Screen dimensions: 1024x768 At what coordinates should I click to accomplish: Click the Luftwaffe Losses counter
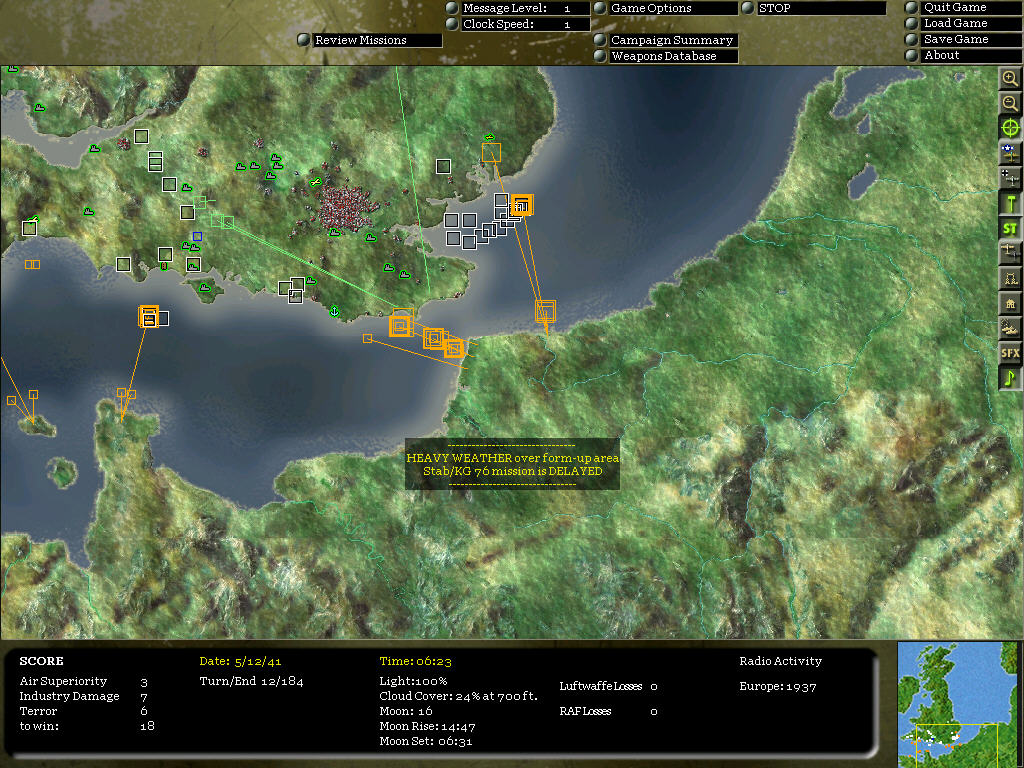[609, 686]
